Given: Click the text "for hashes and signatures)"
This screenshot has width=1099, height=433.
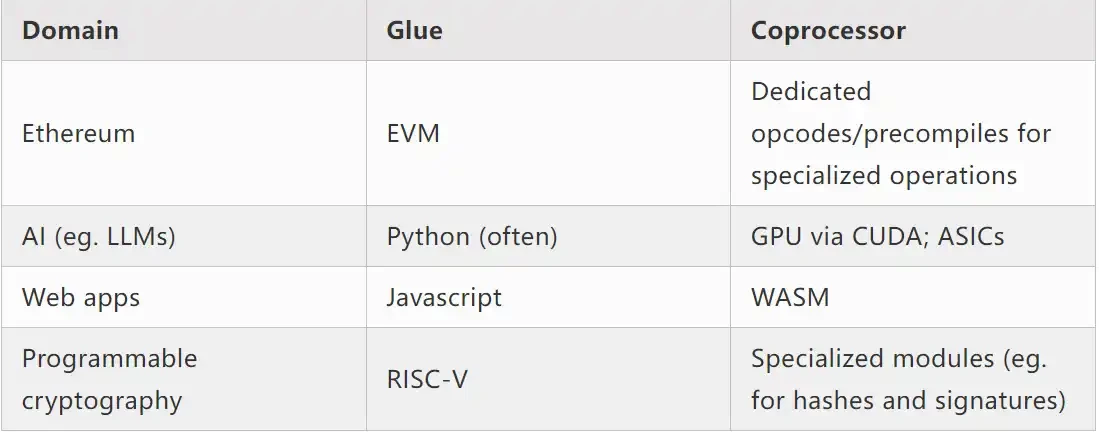Looking at the screenshot, I should 908,401.
